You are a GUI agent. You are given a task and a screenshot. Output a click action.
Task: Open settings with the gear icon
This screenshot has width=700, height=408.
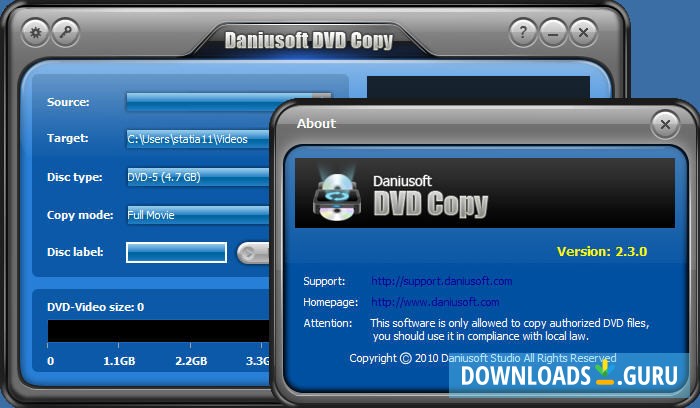(x=36, y=33)
